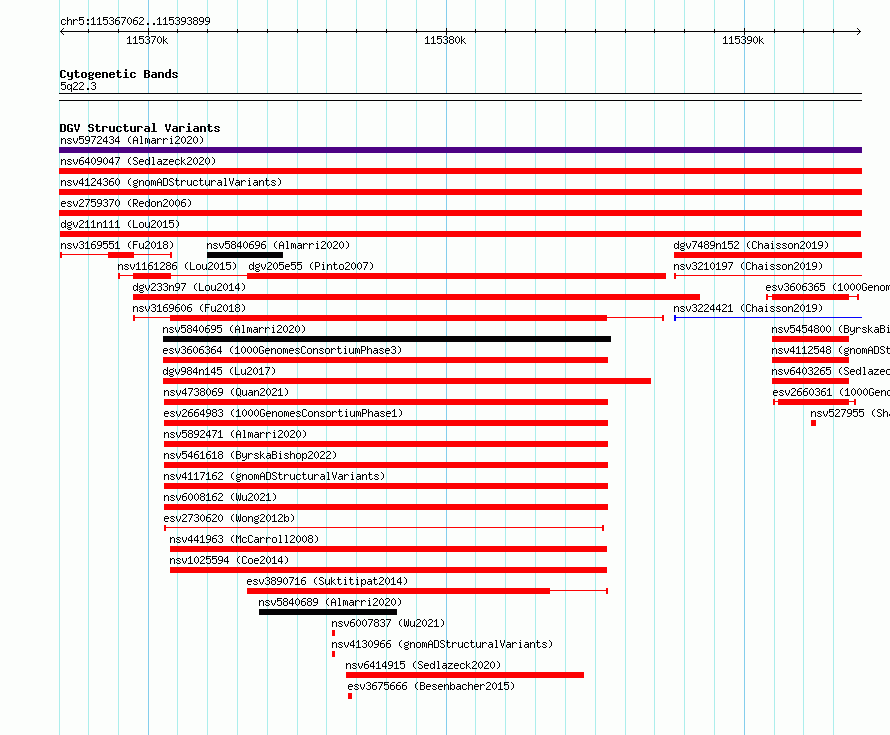Click the red dgv984n145 variant bar
Viewport: 890px width, 735px height.
[x=407, y=381]
